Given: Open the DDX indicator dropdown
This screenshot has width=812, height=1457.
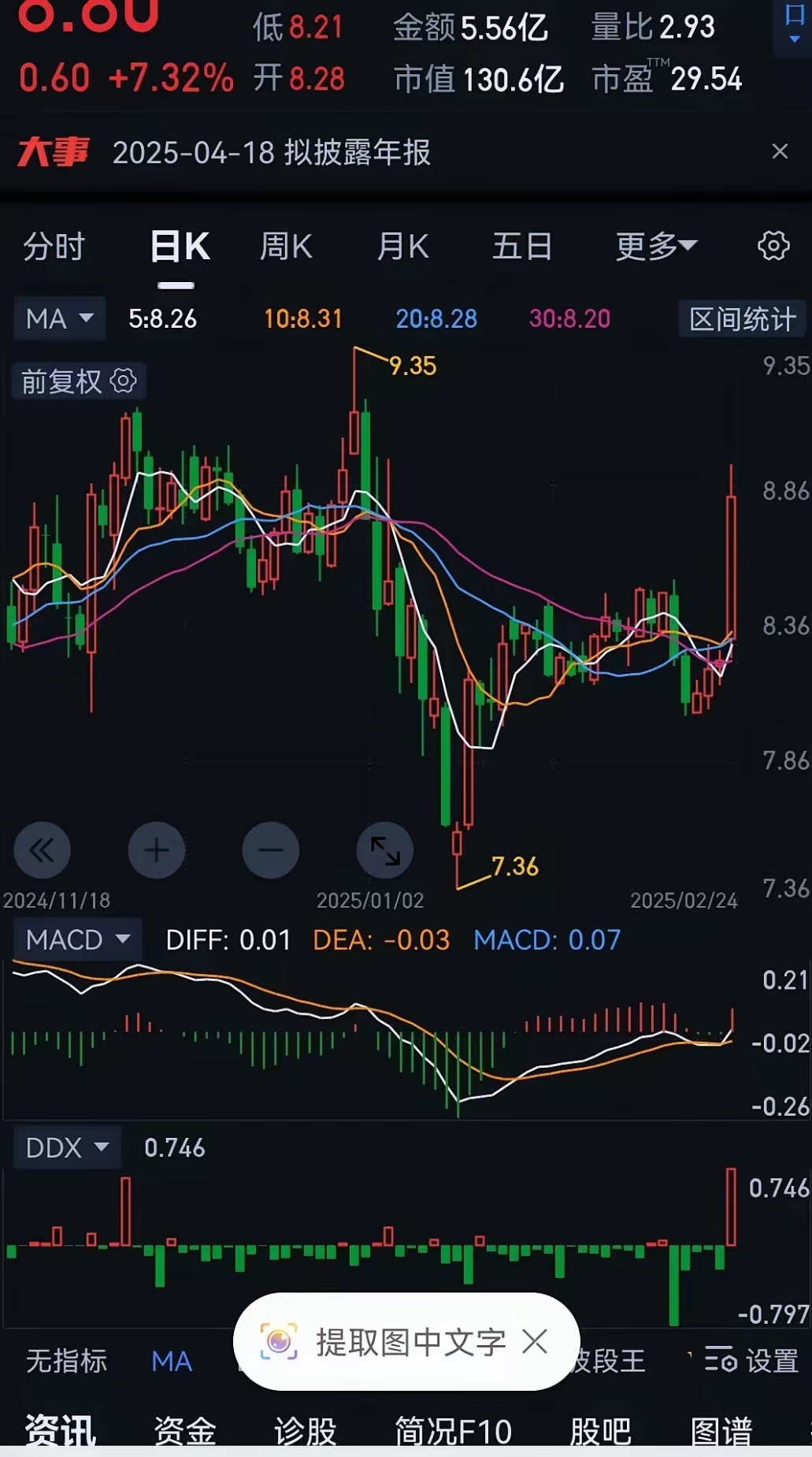Looking at the screenshot, I should 67,1147.
